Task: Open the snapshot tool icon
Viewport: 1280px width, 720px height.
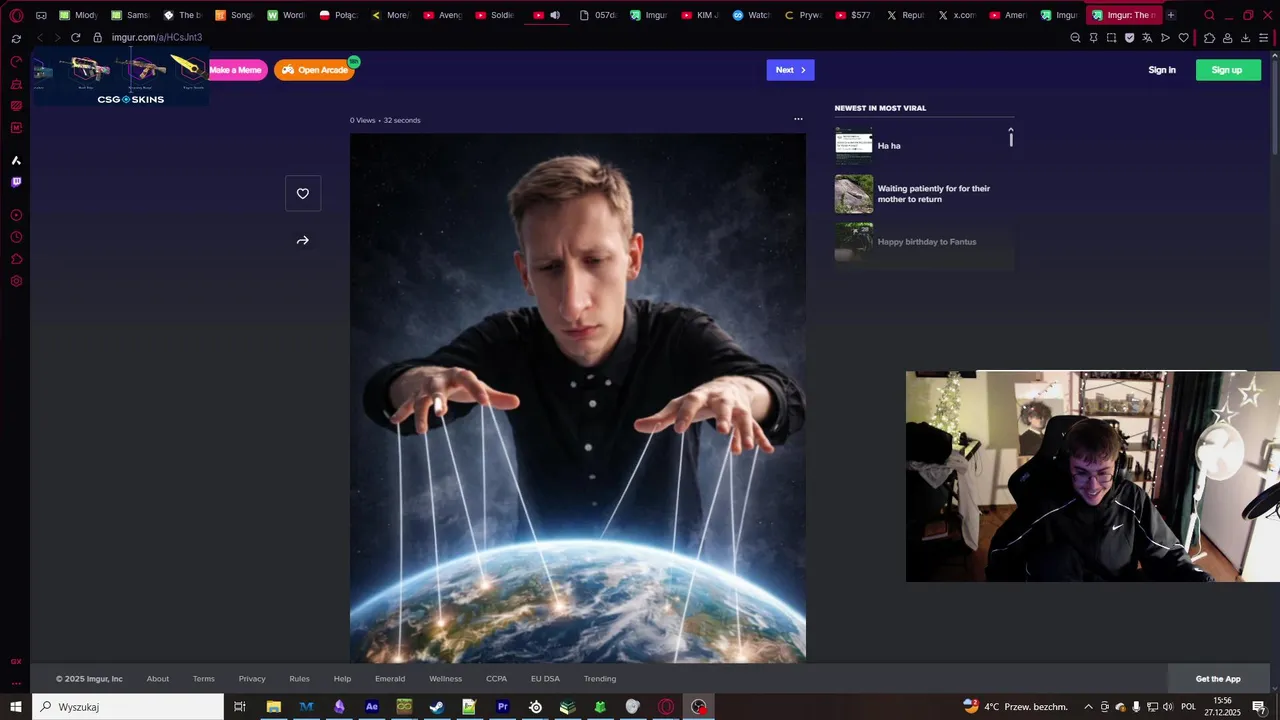Action: tap(1111, 38)
